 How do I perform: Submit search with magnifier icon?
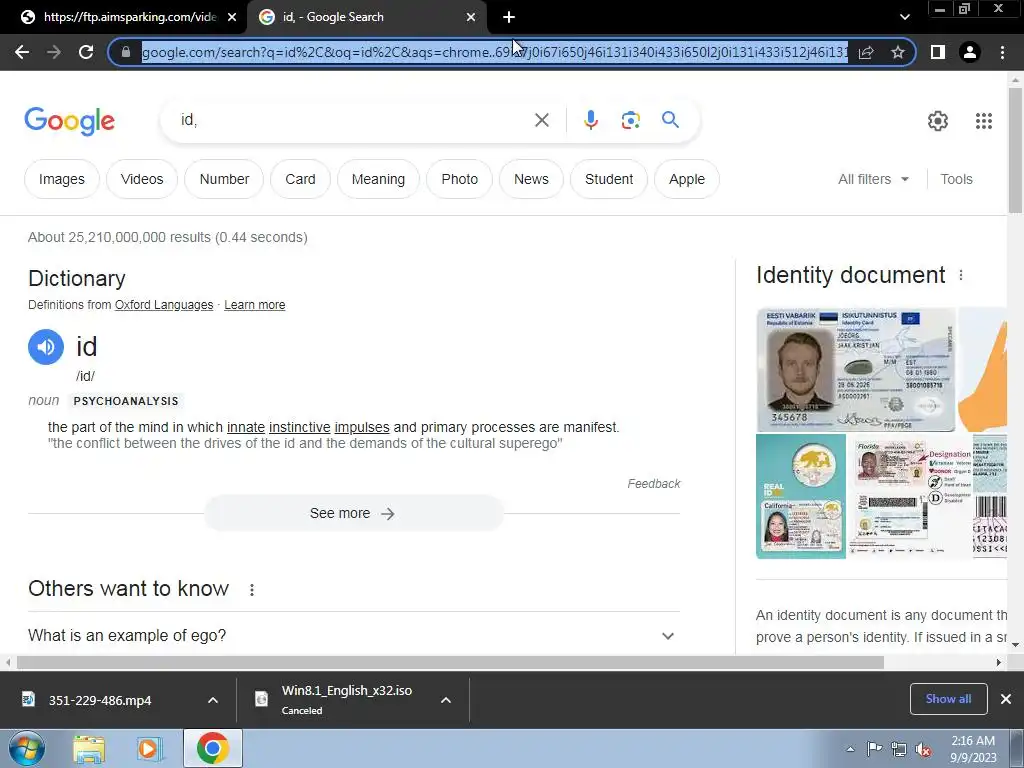pos(670,120)
